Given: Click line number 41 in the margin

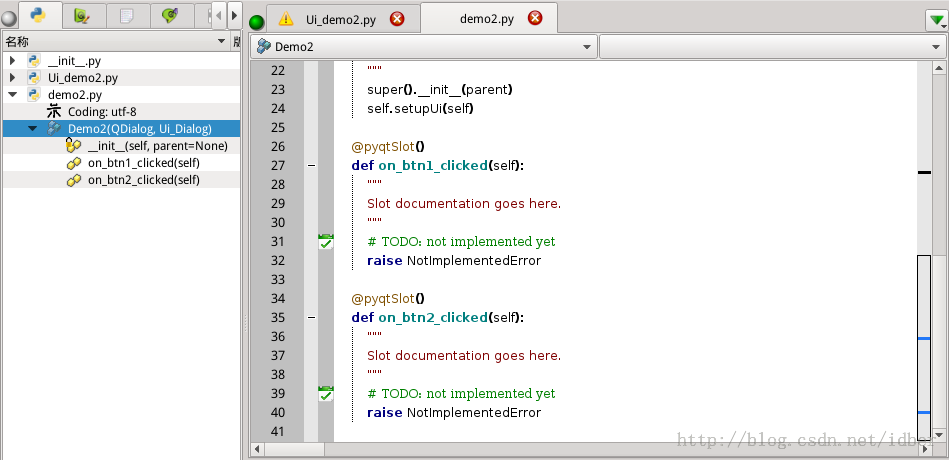Looking at the screenshot, I should click(277, 432).
